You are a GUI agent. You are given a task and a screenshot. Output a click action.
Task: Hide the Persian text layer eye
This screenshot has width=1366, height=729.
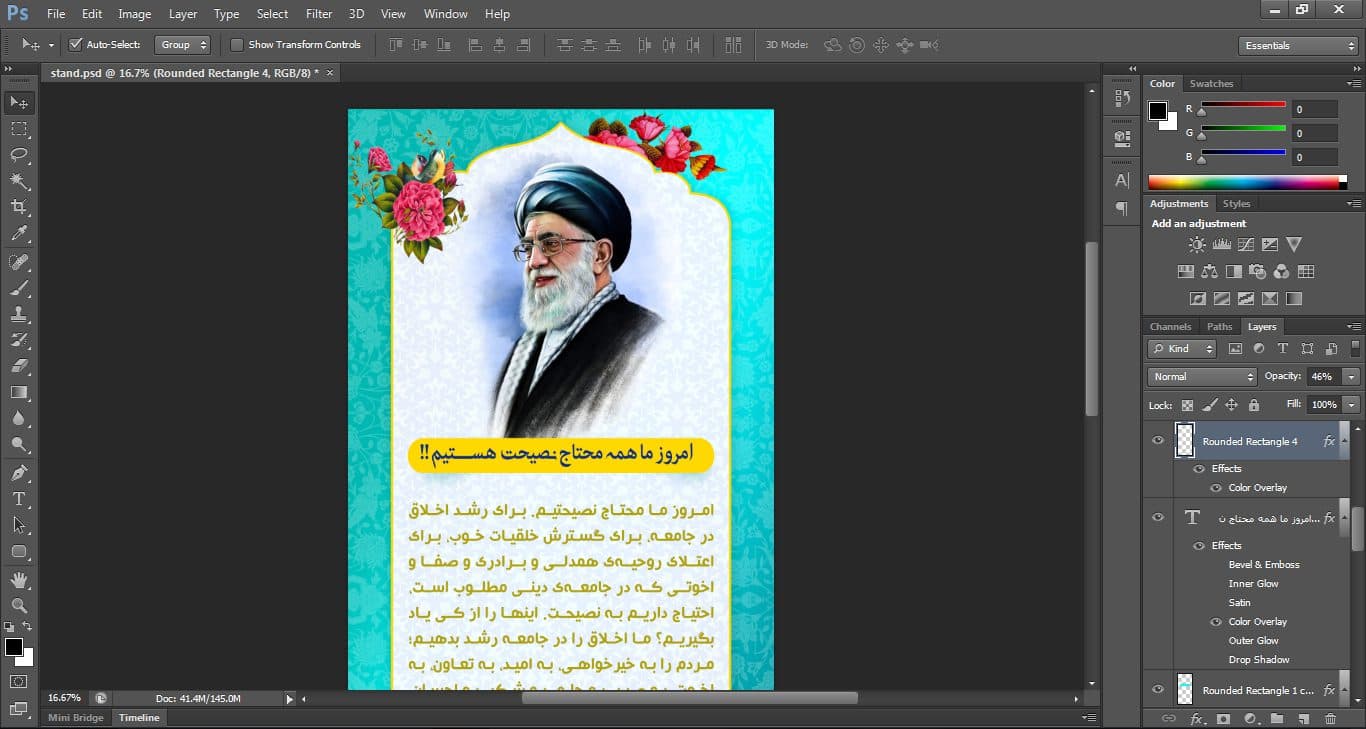coord(1158,517)
